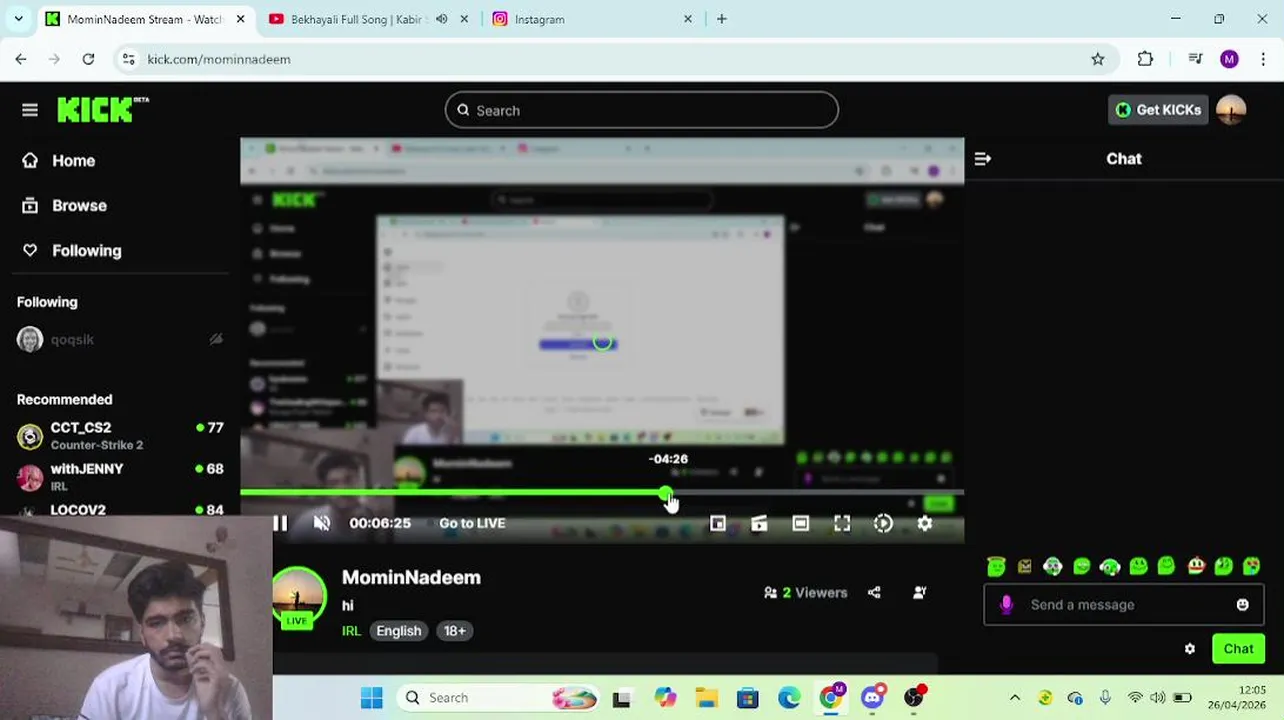Viewport: 1284px width, 720px height.
Task: Open recommended channel CCT_CS2
Action: [120, 436]
